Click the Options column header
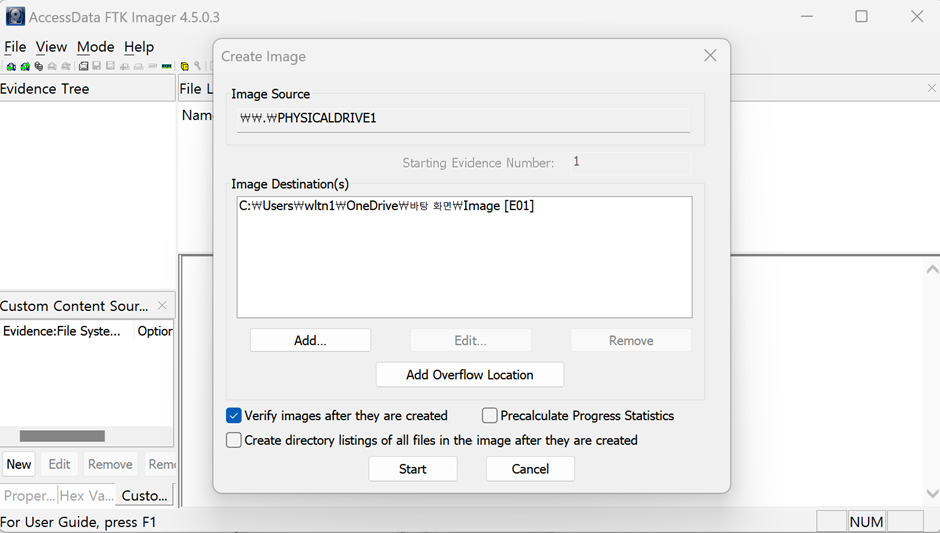Screen dimensions: 940x533 pos(154,331)
